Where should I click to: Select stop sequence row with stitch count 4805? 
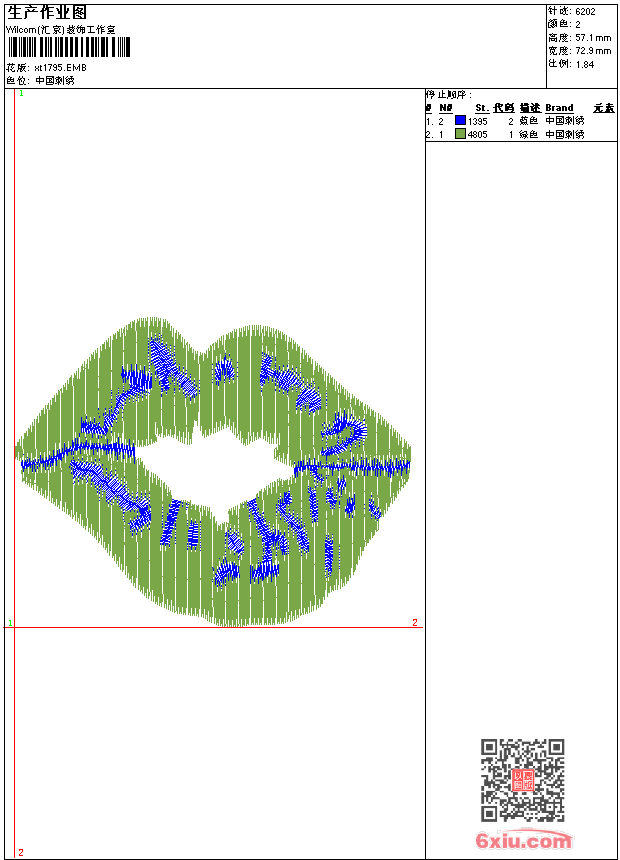coord(520,133)
